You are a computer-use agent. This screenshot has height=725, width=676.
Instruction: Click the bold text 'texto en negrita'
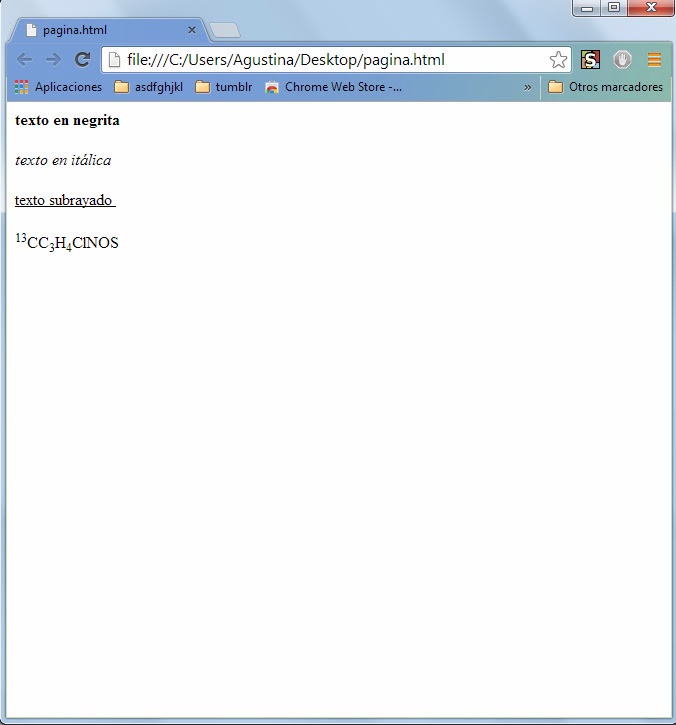[x=68, y=121]
